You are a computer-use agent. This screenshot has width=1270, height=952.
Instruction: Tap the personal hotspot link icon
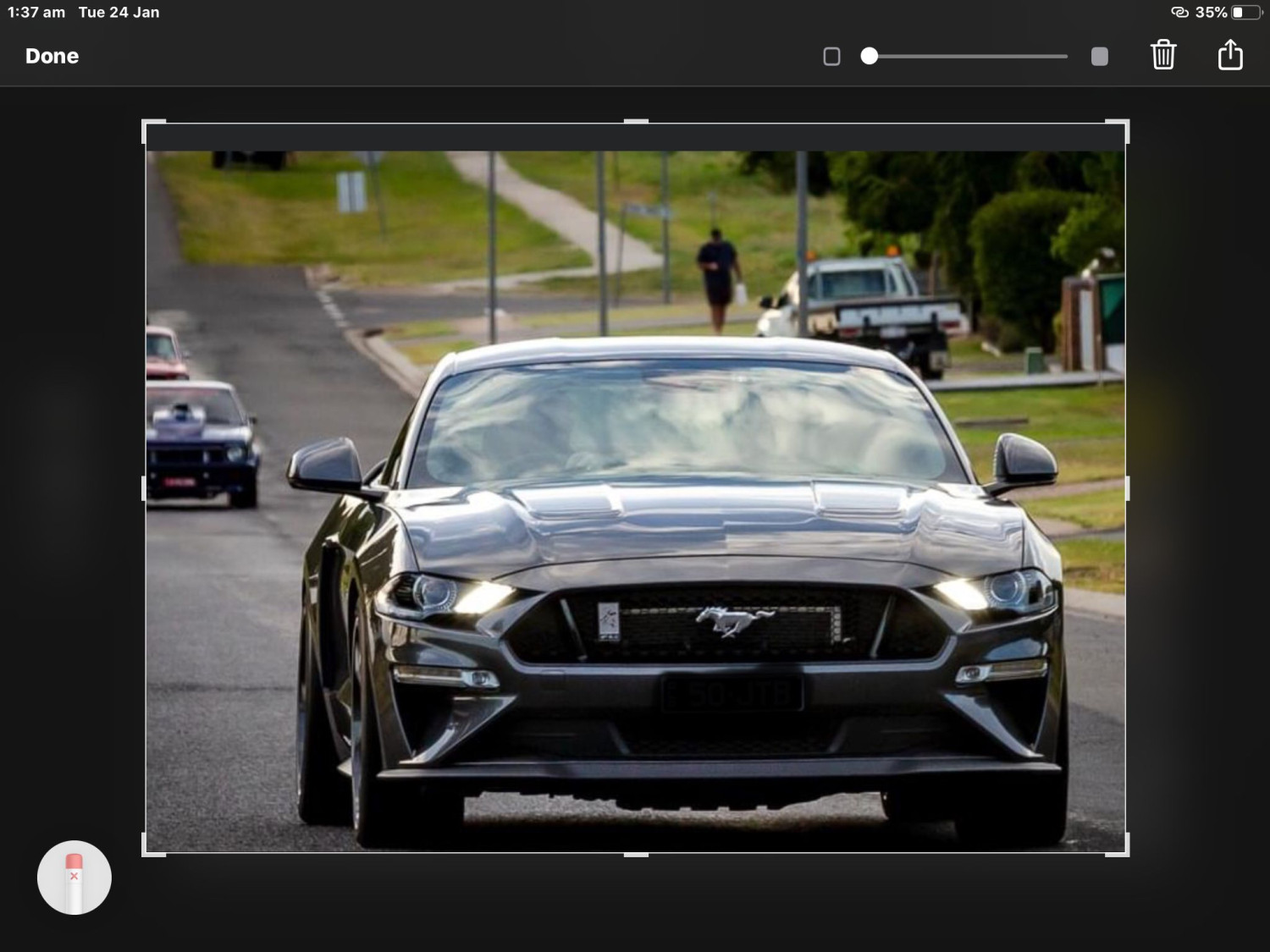click(1179, 13)
